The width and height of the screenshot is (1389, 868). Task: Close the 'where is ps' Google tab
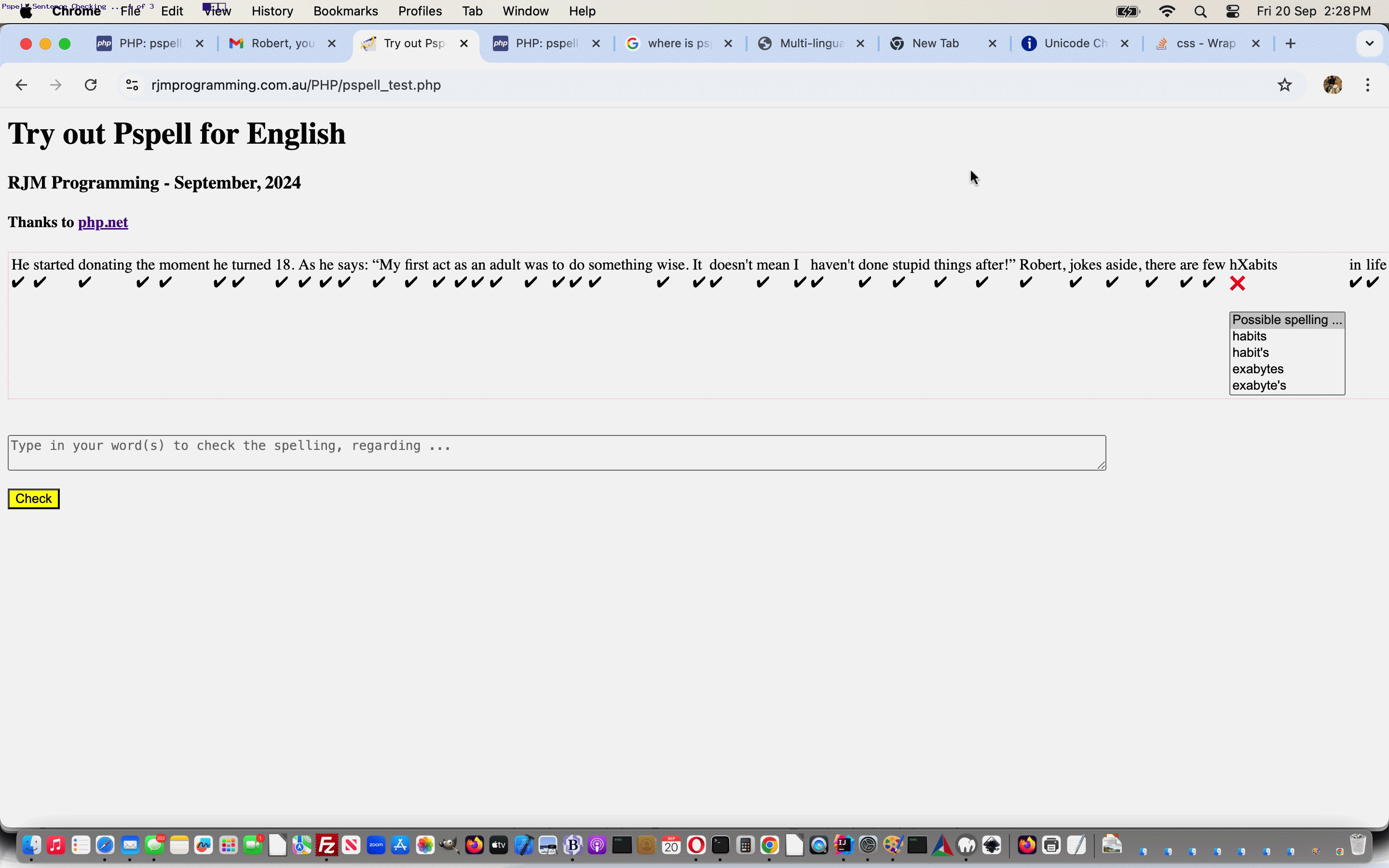(x=728, y=43)
